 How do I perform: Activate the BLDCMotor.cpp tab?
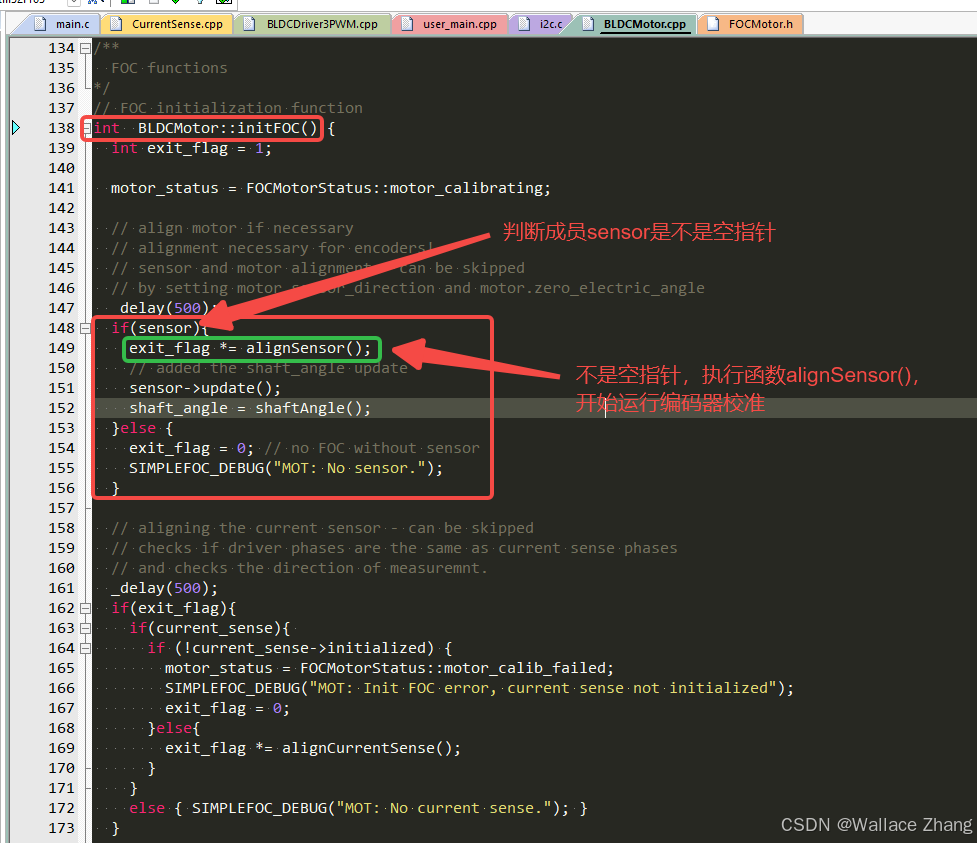tap(635, 24)
